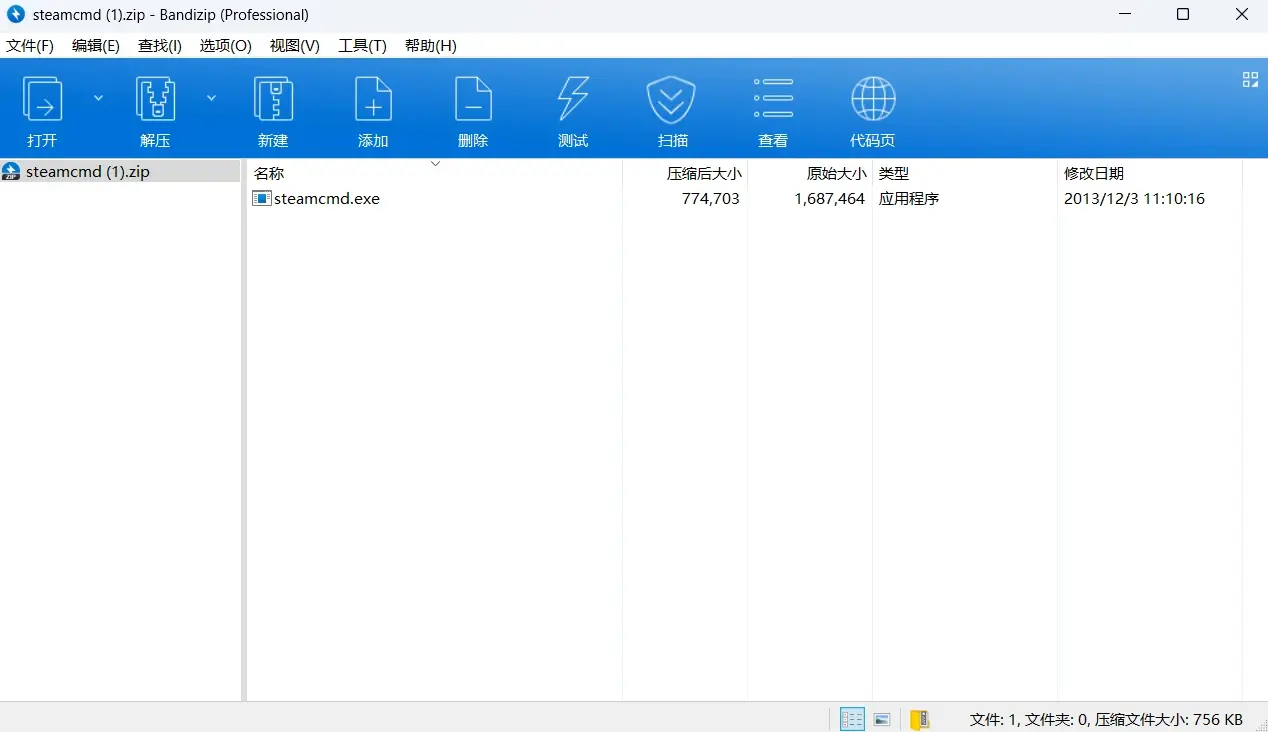Click the Bandizip icon in the title bar
This screenshot has height=732, width=1268.
click(15, 14)
